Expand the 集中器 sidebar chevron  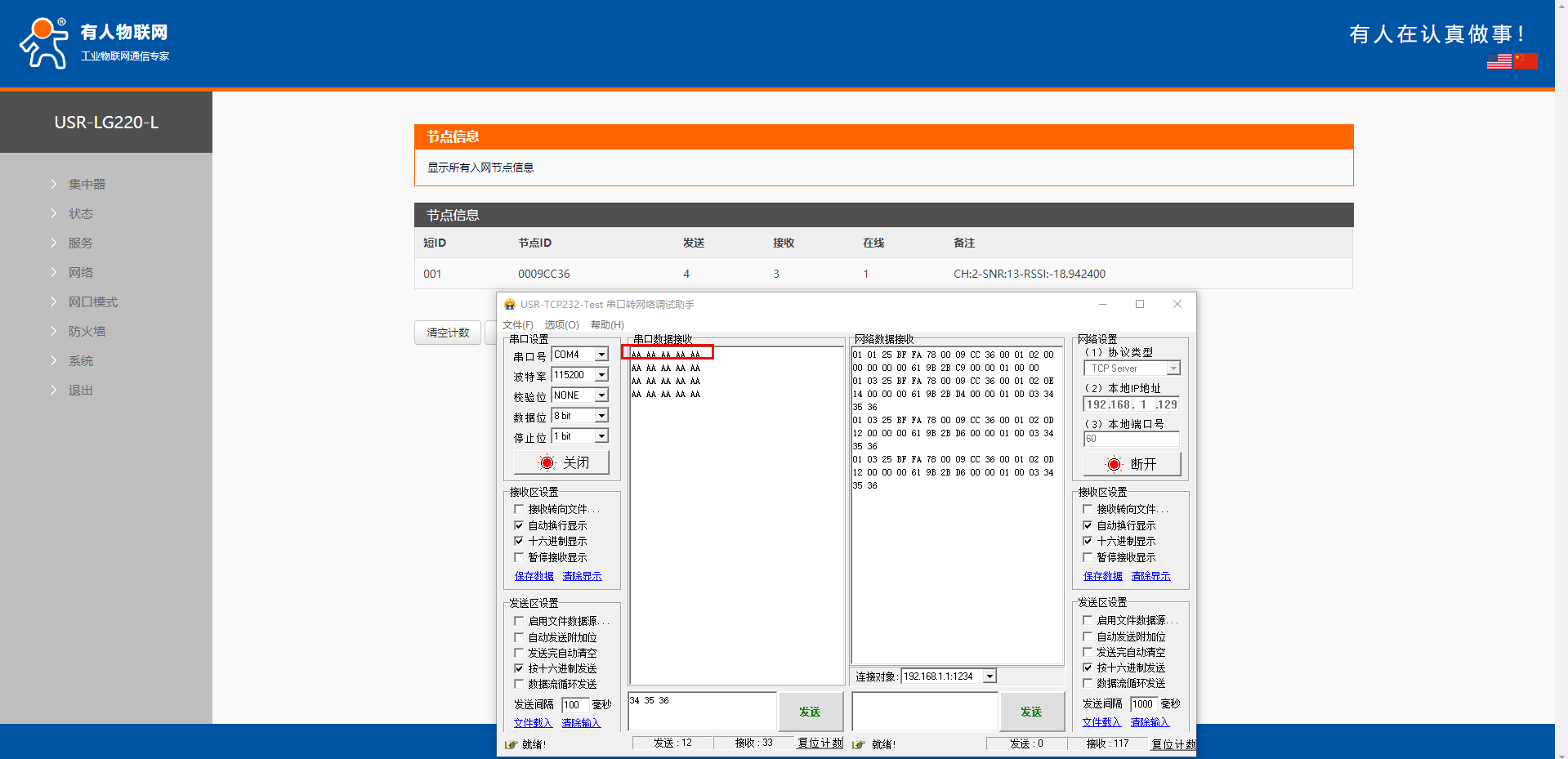pos(54,184)
